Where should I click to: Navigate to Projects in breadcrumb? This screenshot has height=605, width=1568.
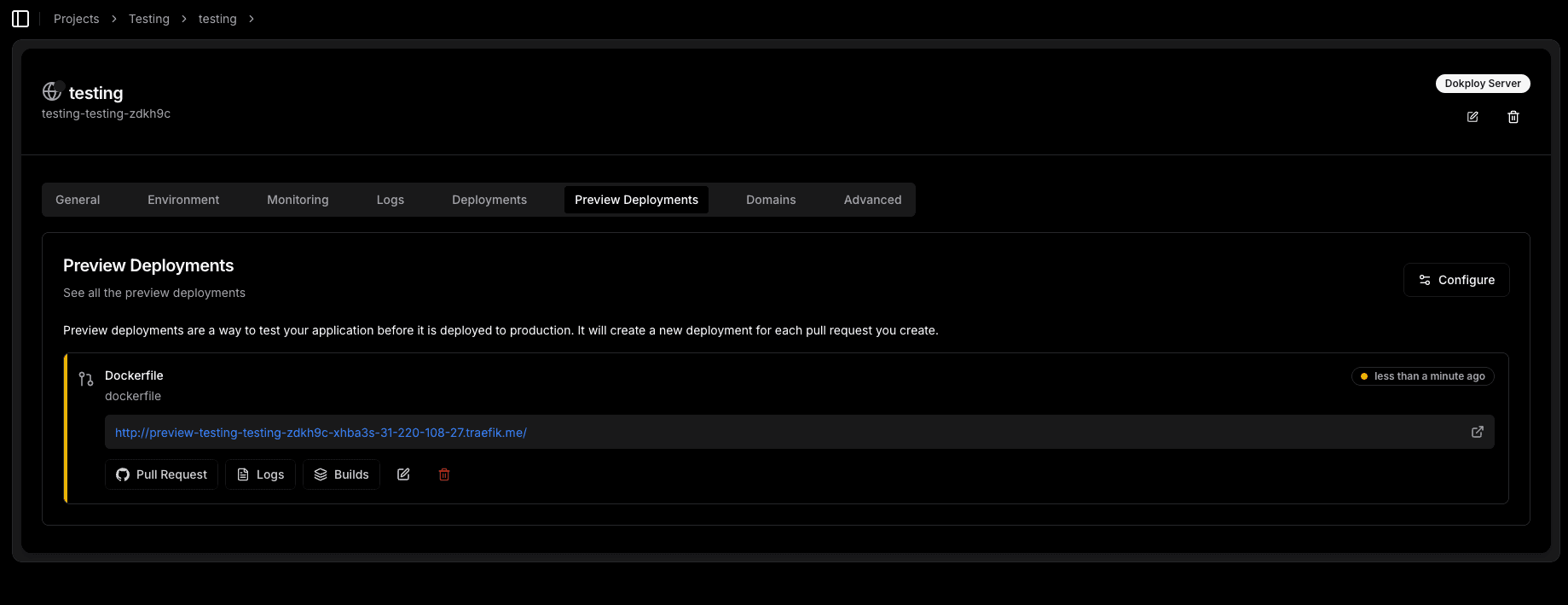pyautogui.click(x=76, y=19)
